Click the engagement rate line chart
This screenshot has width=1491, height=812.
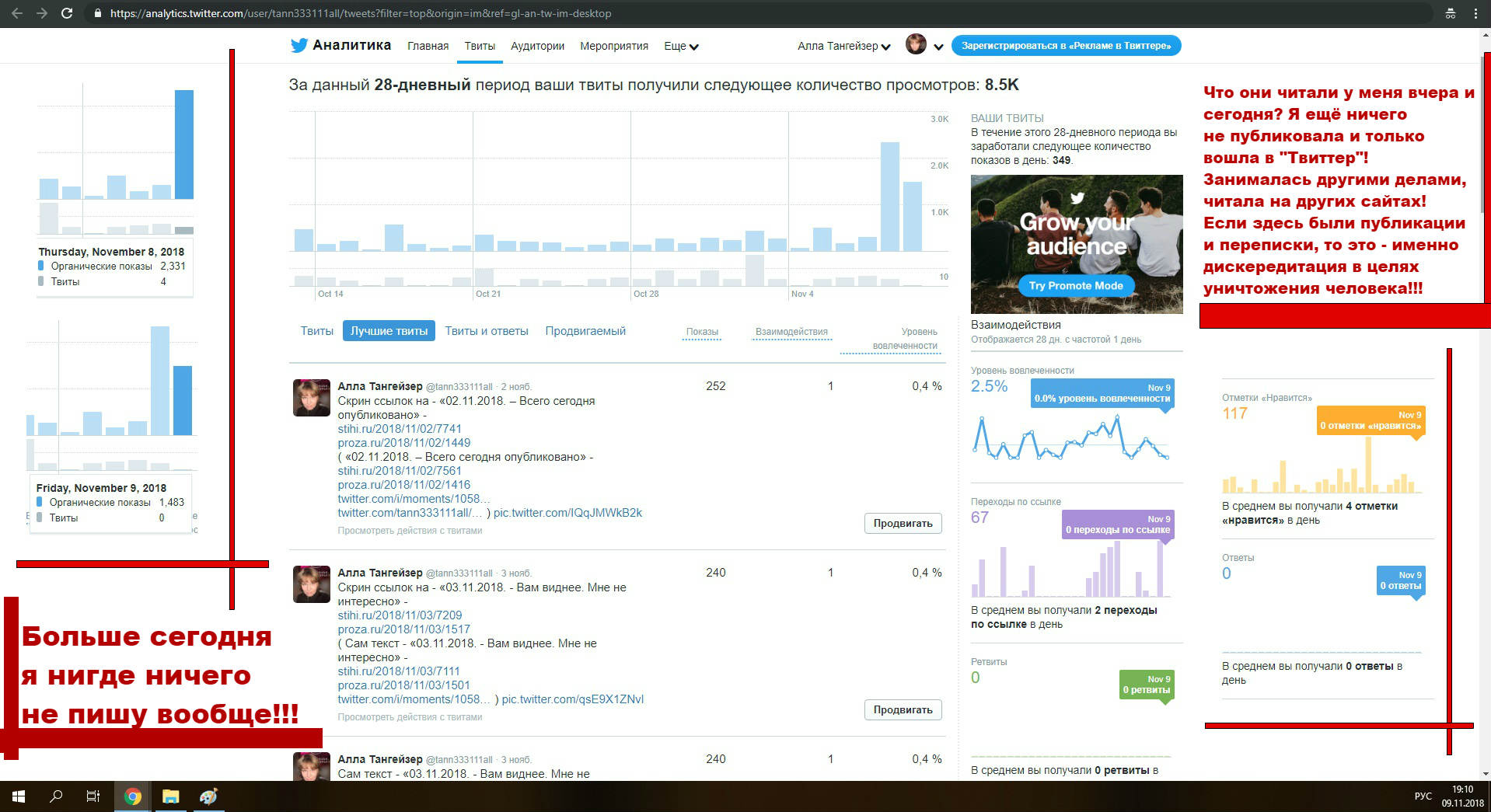pos(1070,437)
